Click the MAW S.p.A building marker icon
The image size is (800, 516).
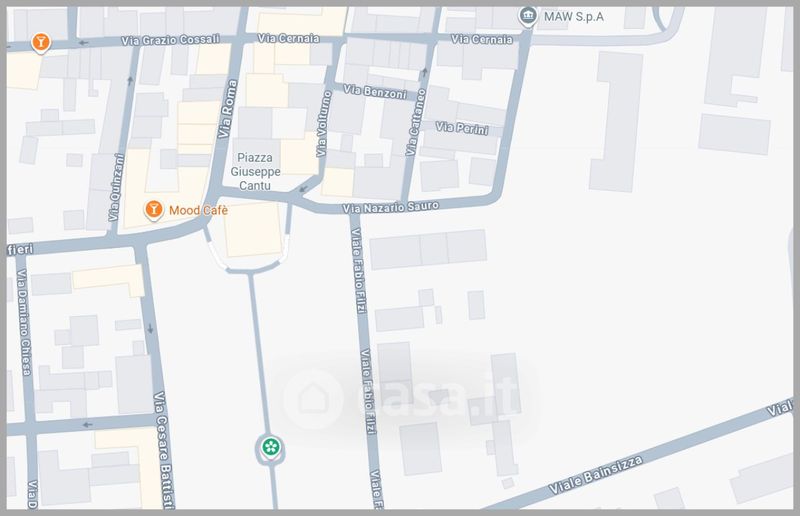coord(528,16)
